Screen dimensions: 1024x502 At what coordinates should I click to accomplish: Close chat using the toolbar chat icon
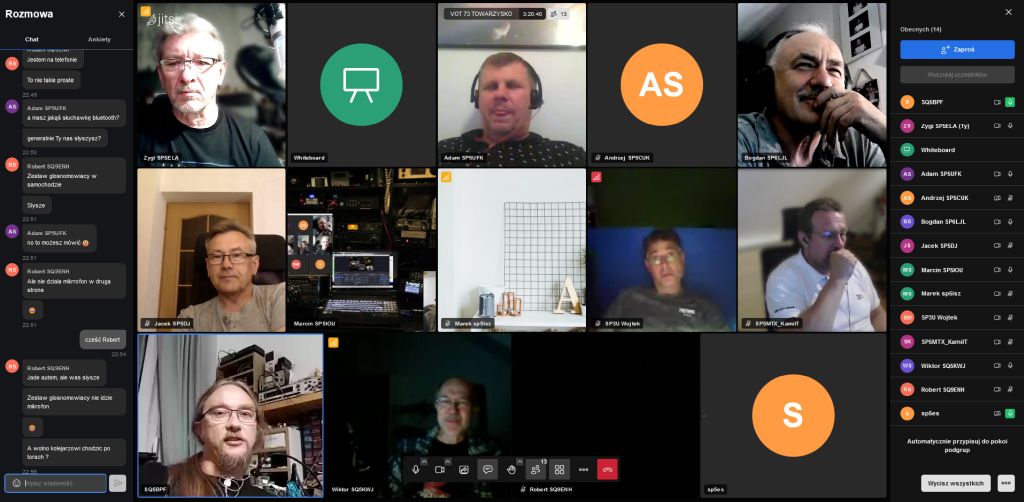click(x=487, y=469)
